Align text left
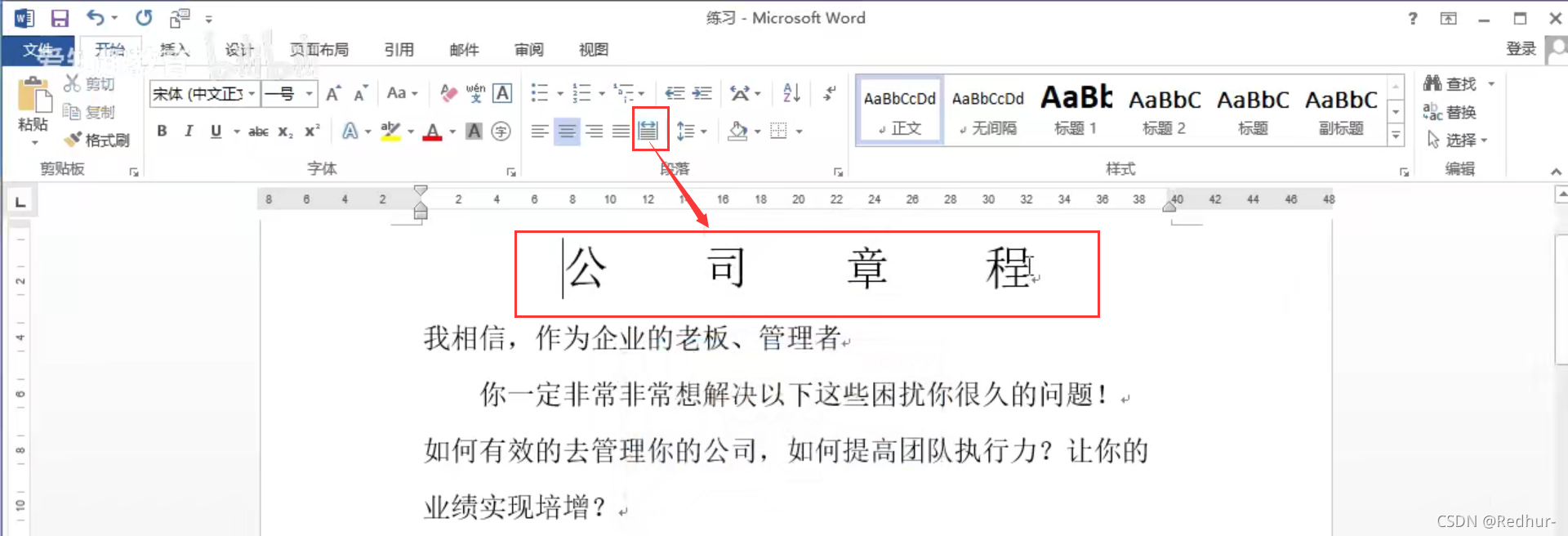The height and width of the screenshot is (536, 1568). [539, 131]
